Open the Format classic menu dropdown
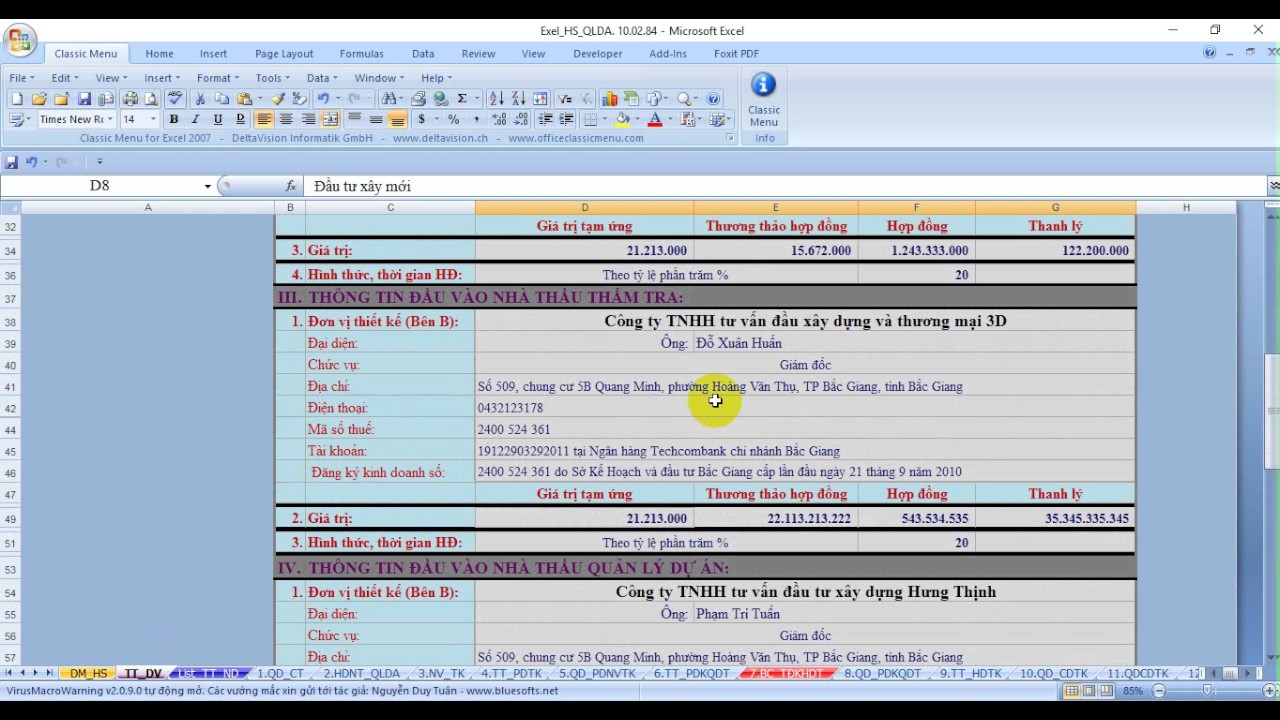Viewport: 1280px width, 720px height. pos(217,78)
